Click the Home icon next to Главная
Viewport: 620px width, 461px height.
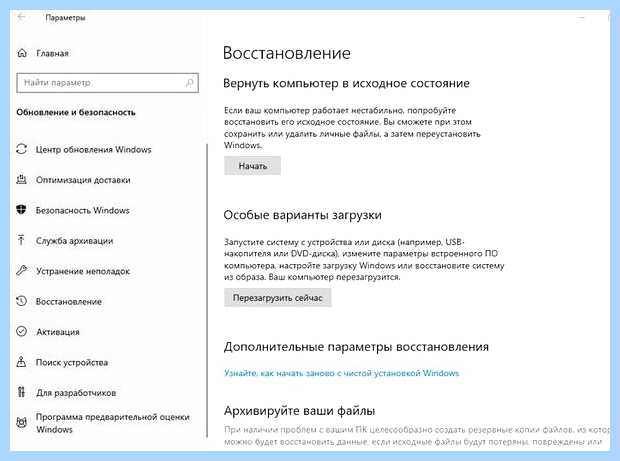tap(22, 53)
